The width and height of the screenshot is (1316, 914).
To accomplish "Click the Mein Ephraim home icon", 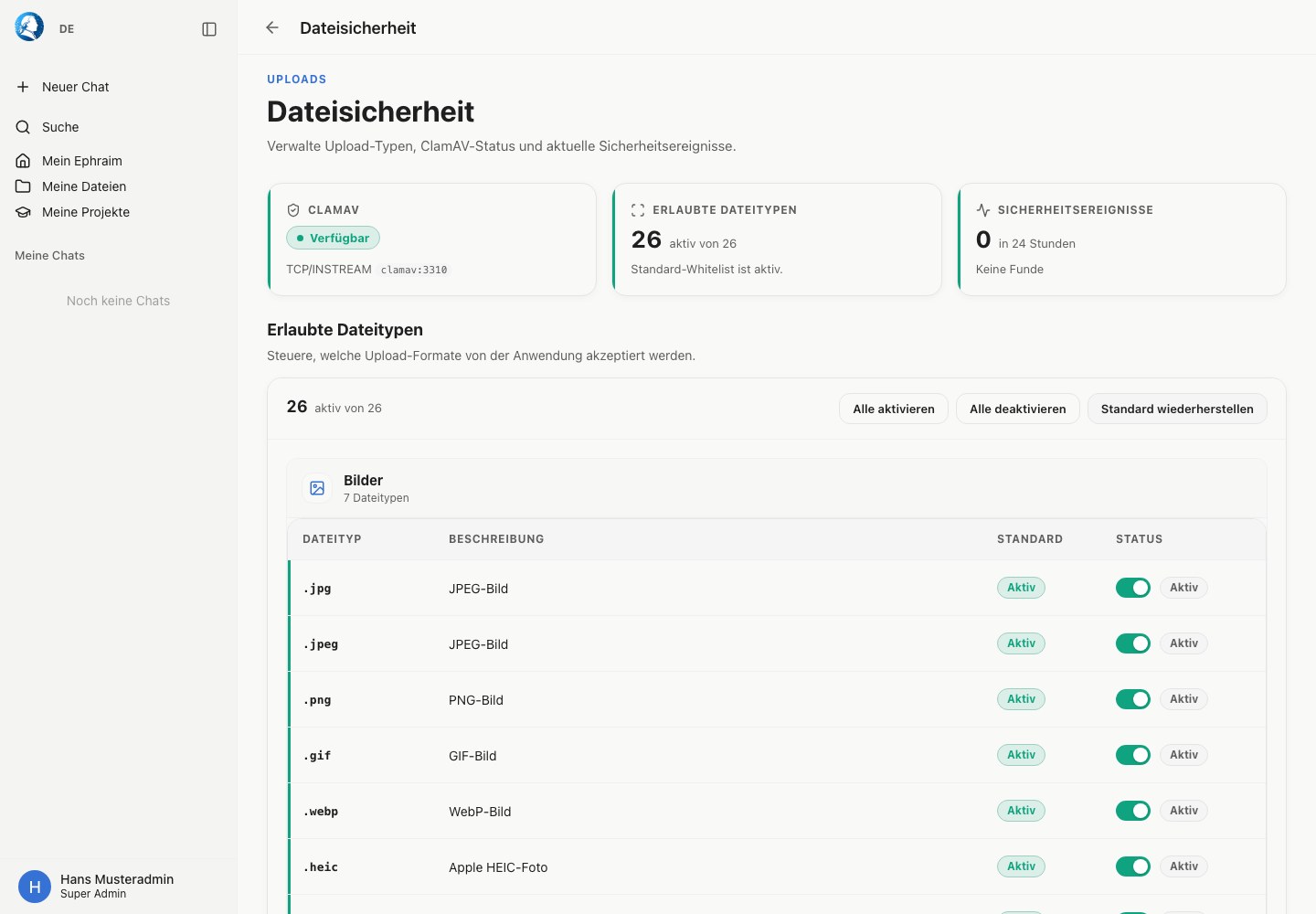I will (x=23, y=161).
